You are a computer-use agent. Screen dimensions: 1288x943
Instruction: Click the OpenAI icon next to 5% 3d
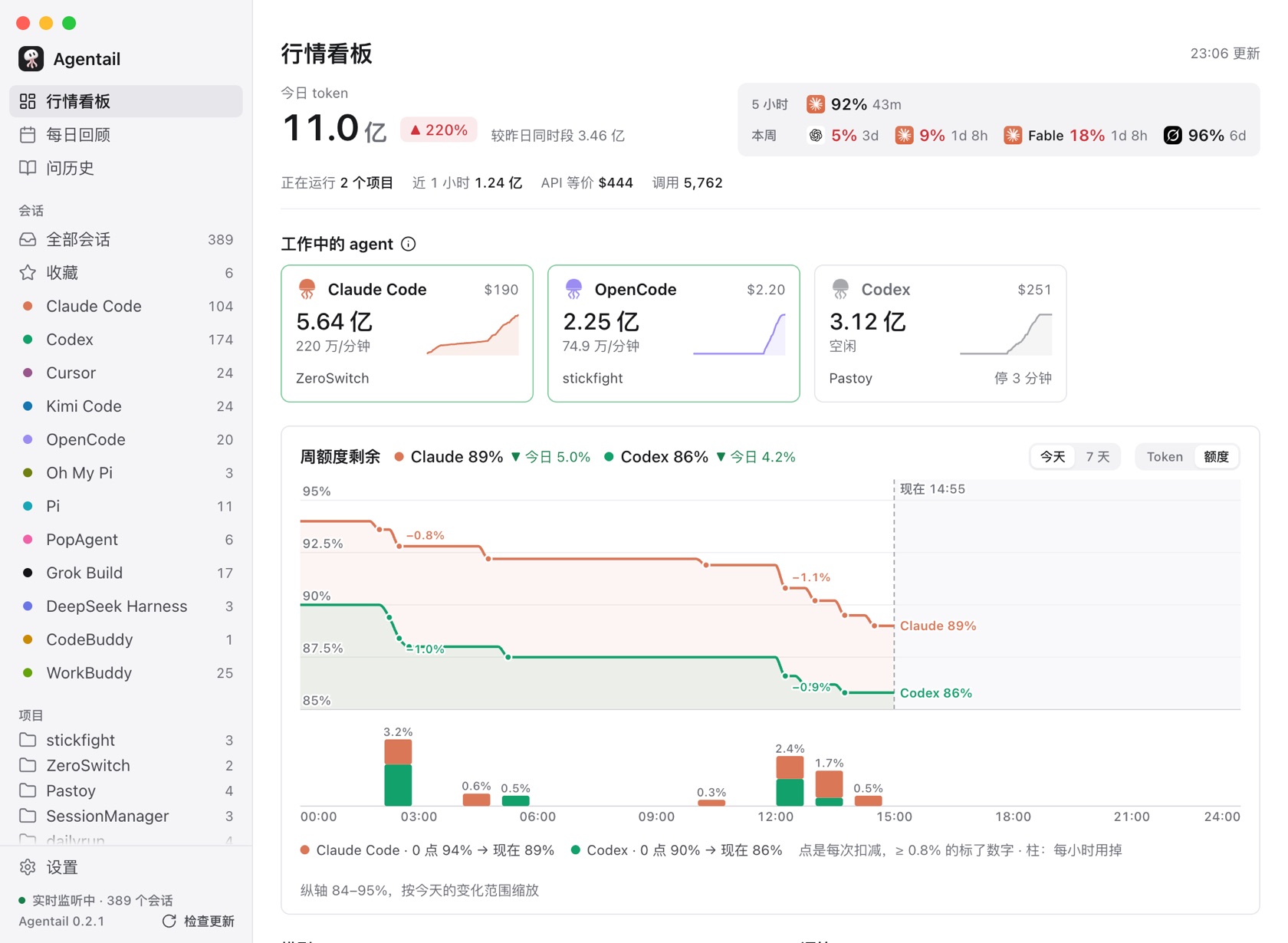pyautogui.click(x=816, y=136)
